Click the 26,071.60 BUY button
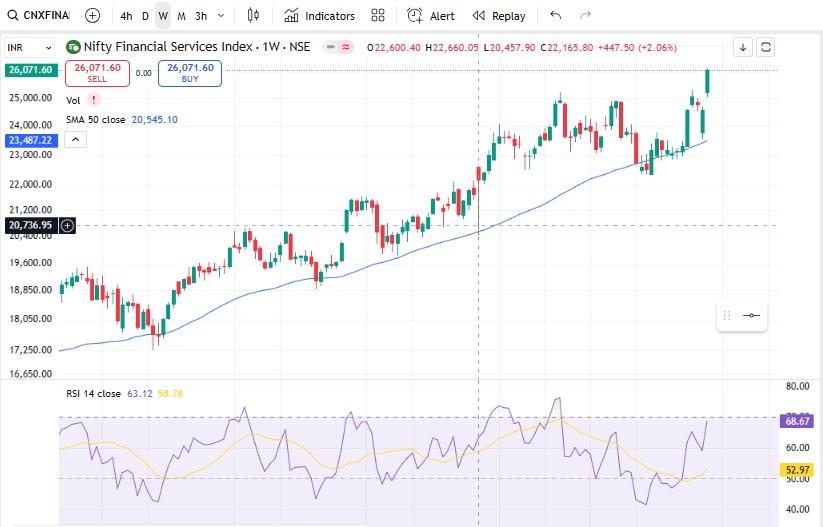Screen dimensions: 823x527 (190, 73)
